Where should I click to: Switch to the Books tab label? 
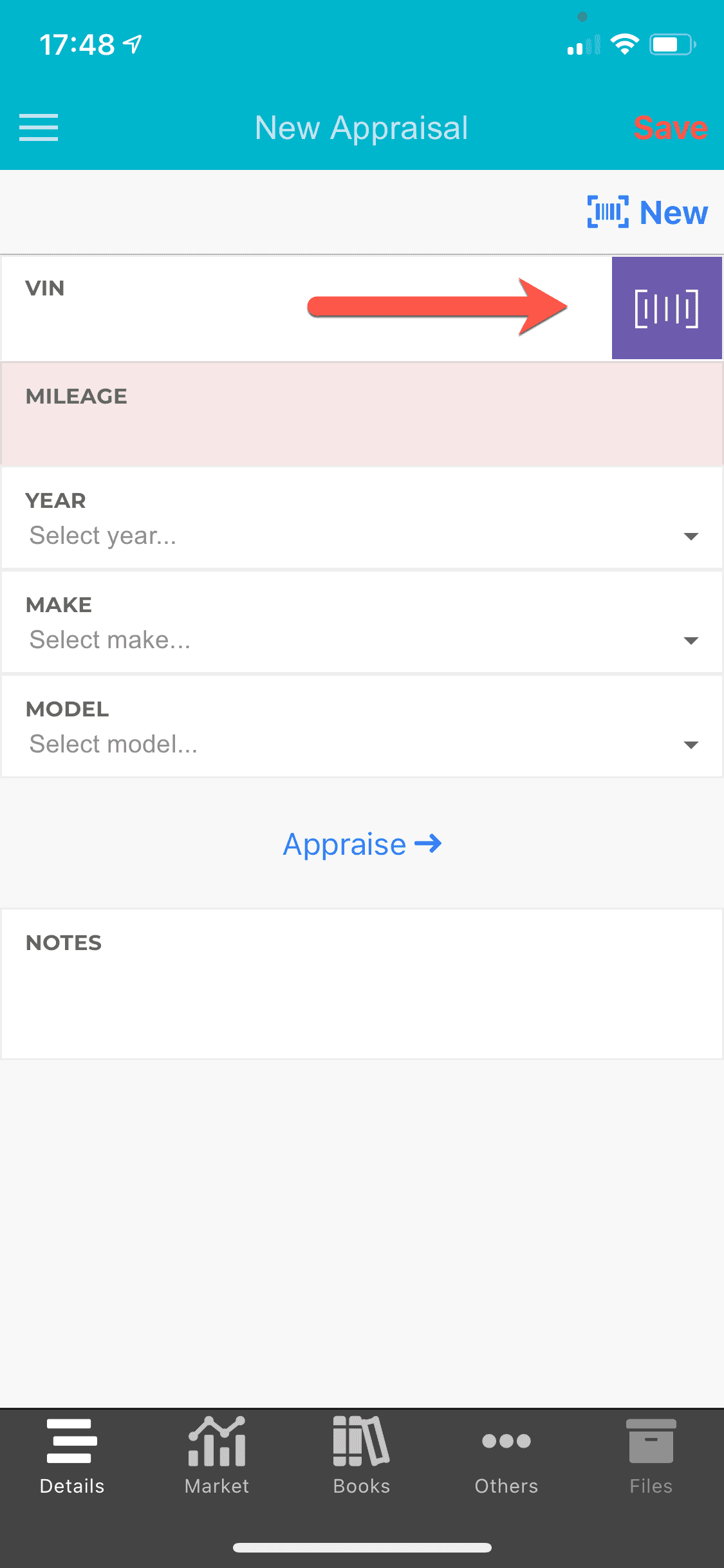click(x=361, y=1486)
